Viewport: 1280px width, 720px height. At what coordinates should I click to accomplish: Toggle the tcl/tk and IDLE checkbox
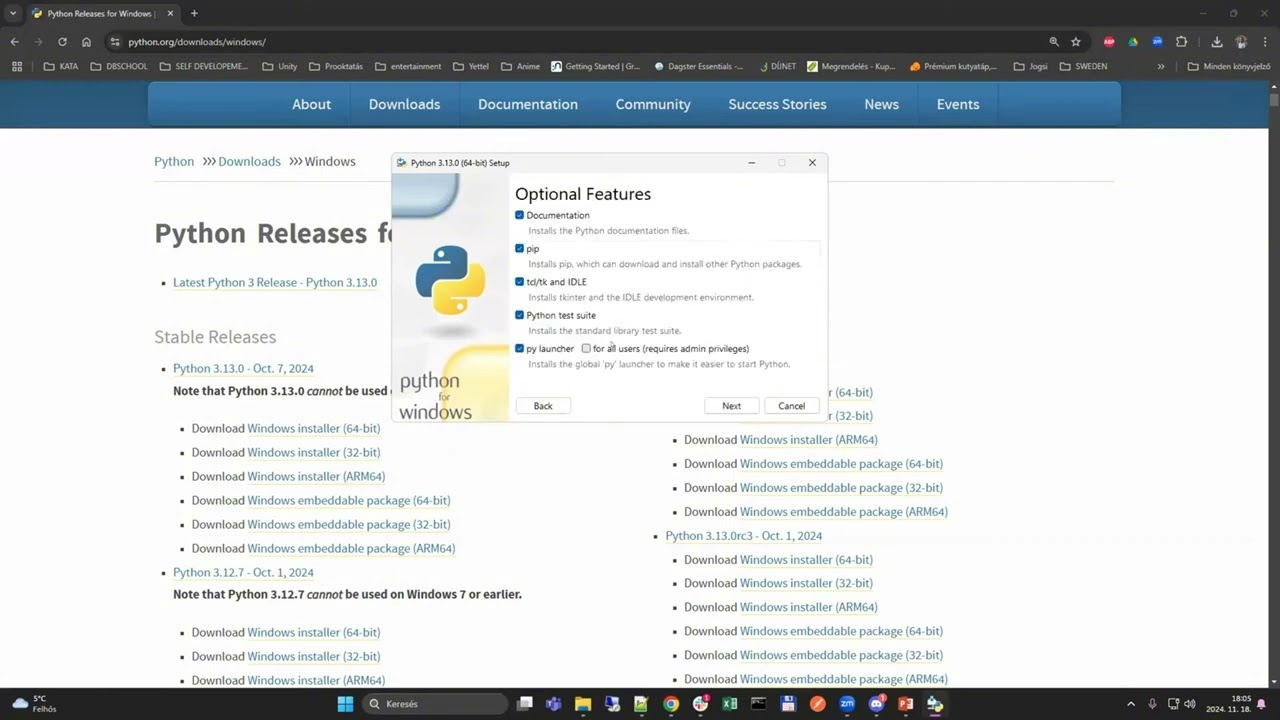coord(519,282)
